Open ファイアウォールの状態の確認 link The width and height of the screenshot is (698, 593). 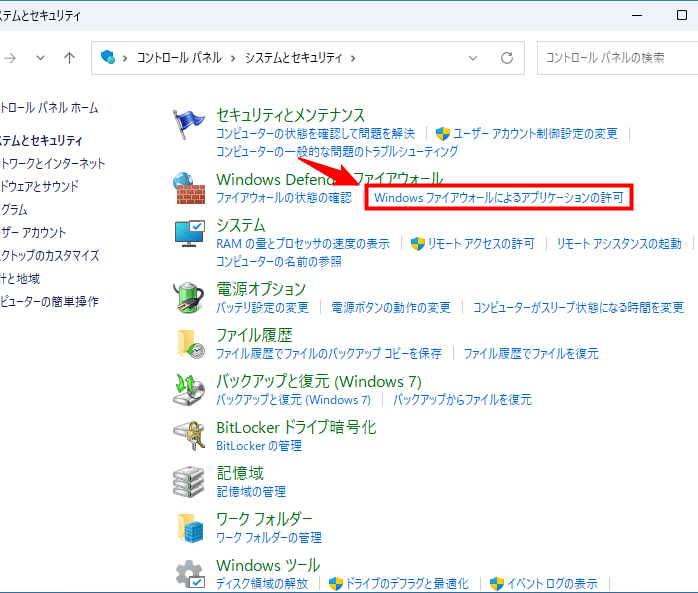[284, 198]
